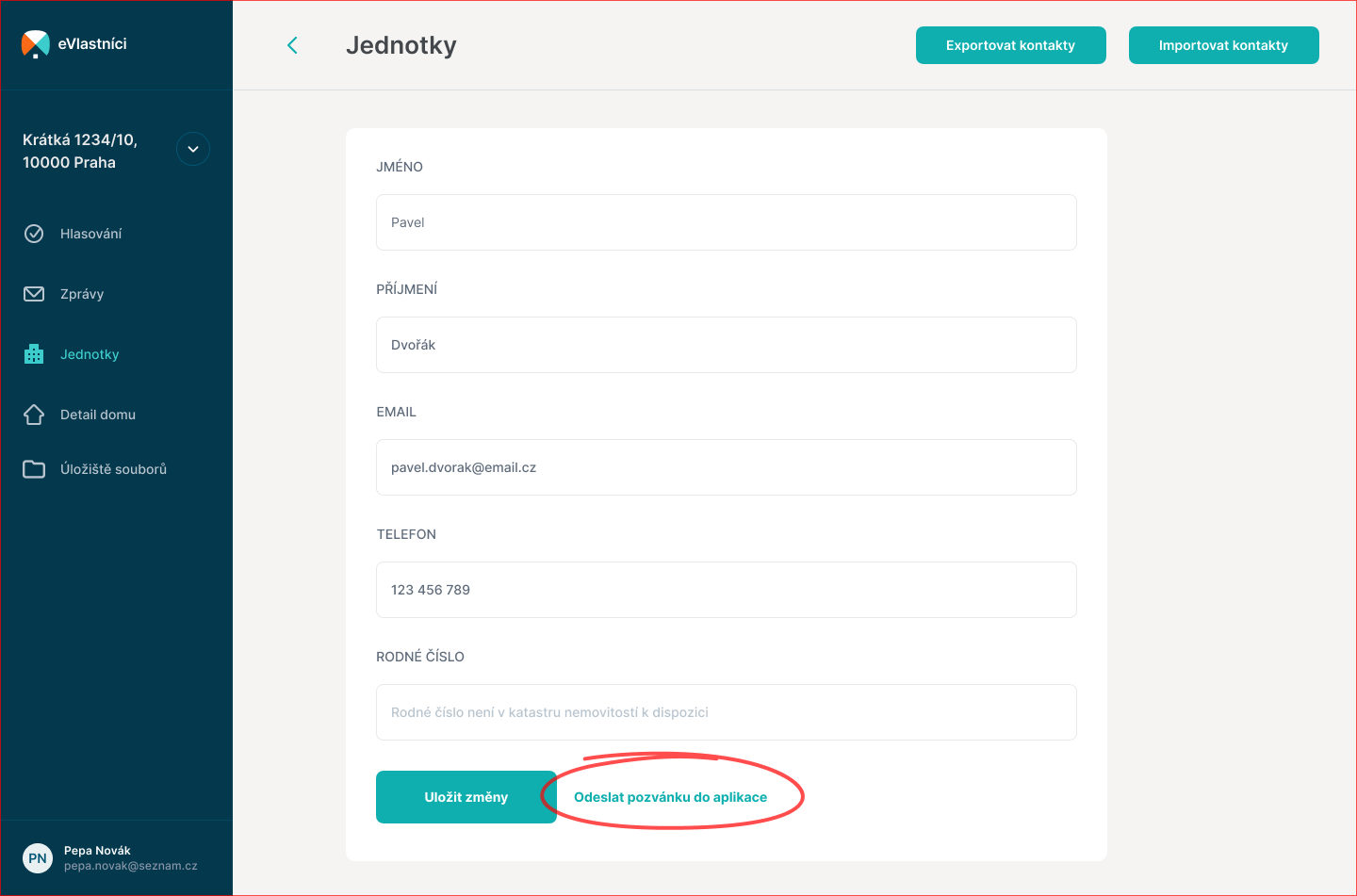Open the Zprávy menu item

tap(82, 294)
